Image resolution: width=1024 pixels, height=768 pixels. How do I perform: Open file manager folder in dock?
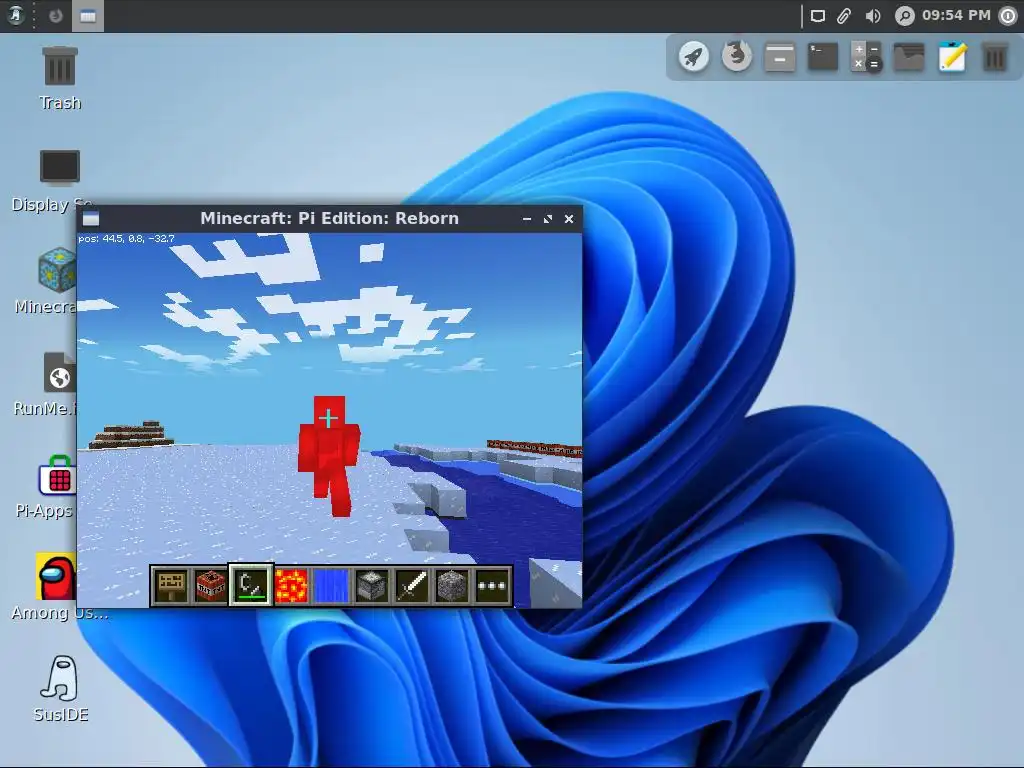[x=909, y=57]
